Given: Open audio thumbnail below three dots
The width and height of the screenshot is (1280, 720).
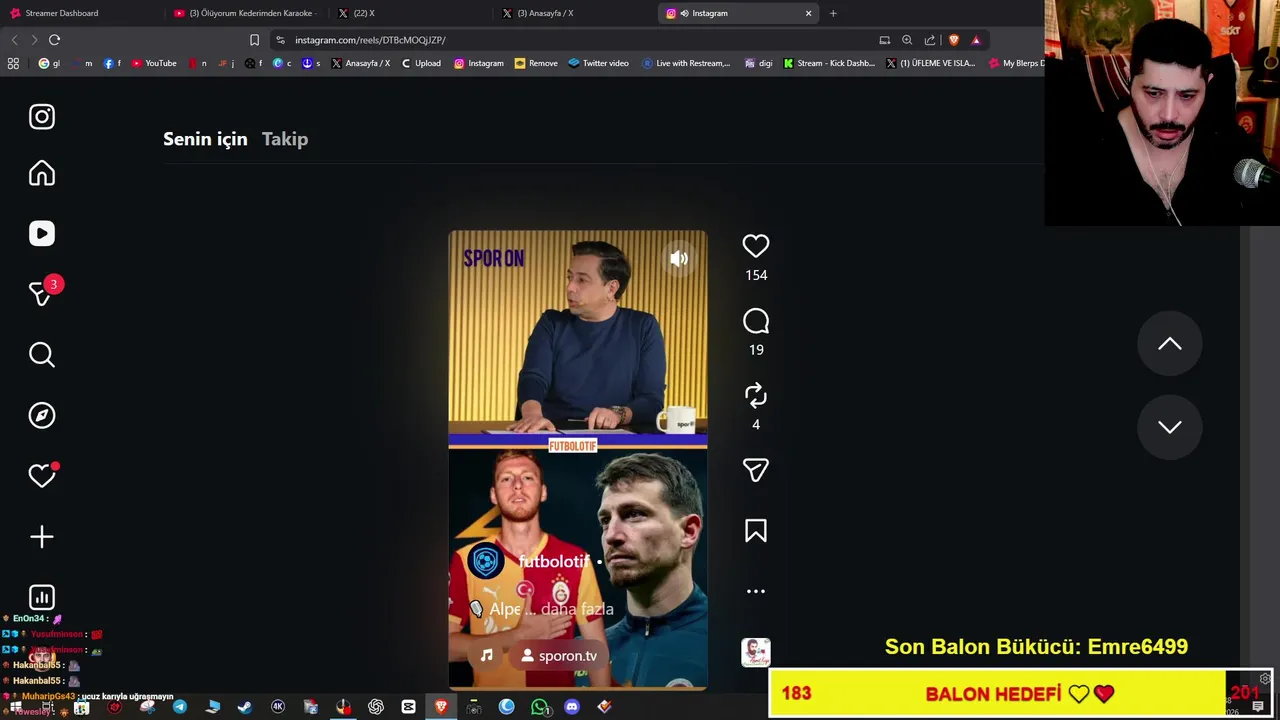Looking at the screenshot, I should 756,653.
